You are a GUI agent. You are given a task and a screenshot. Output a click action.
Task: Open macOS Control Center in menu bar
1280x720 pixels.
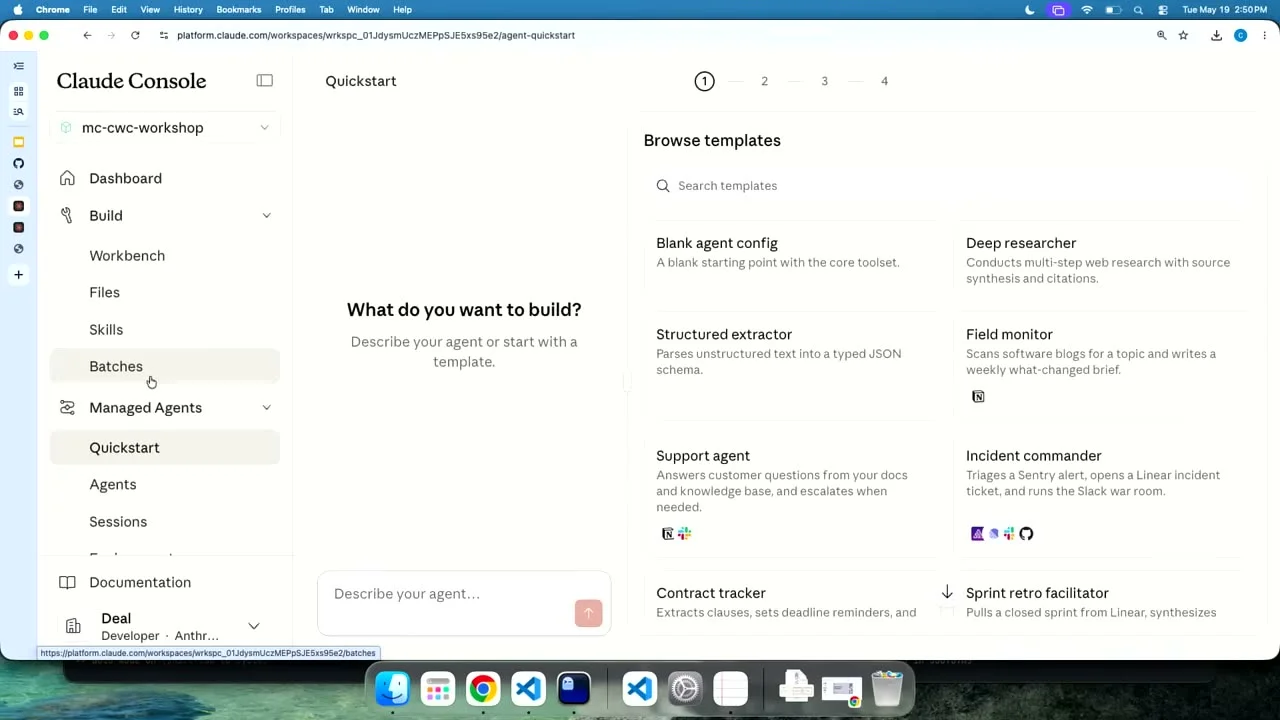1162,9
